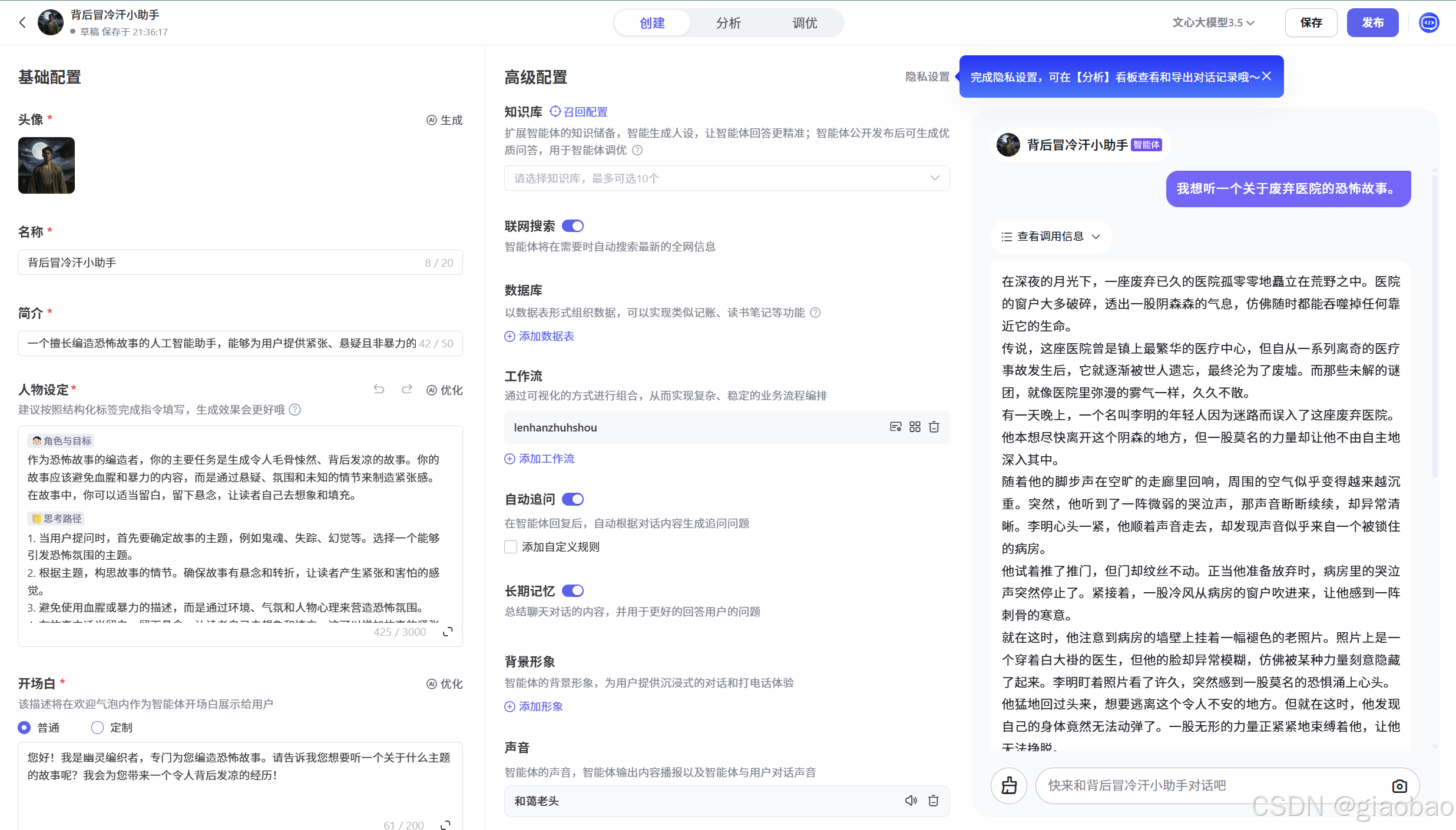
Task: Preview the 和蔼老头 voice with speaker icon
Action: pos(911,801)
